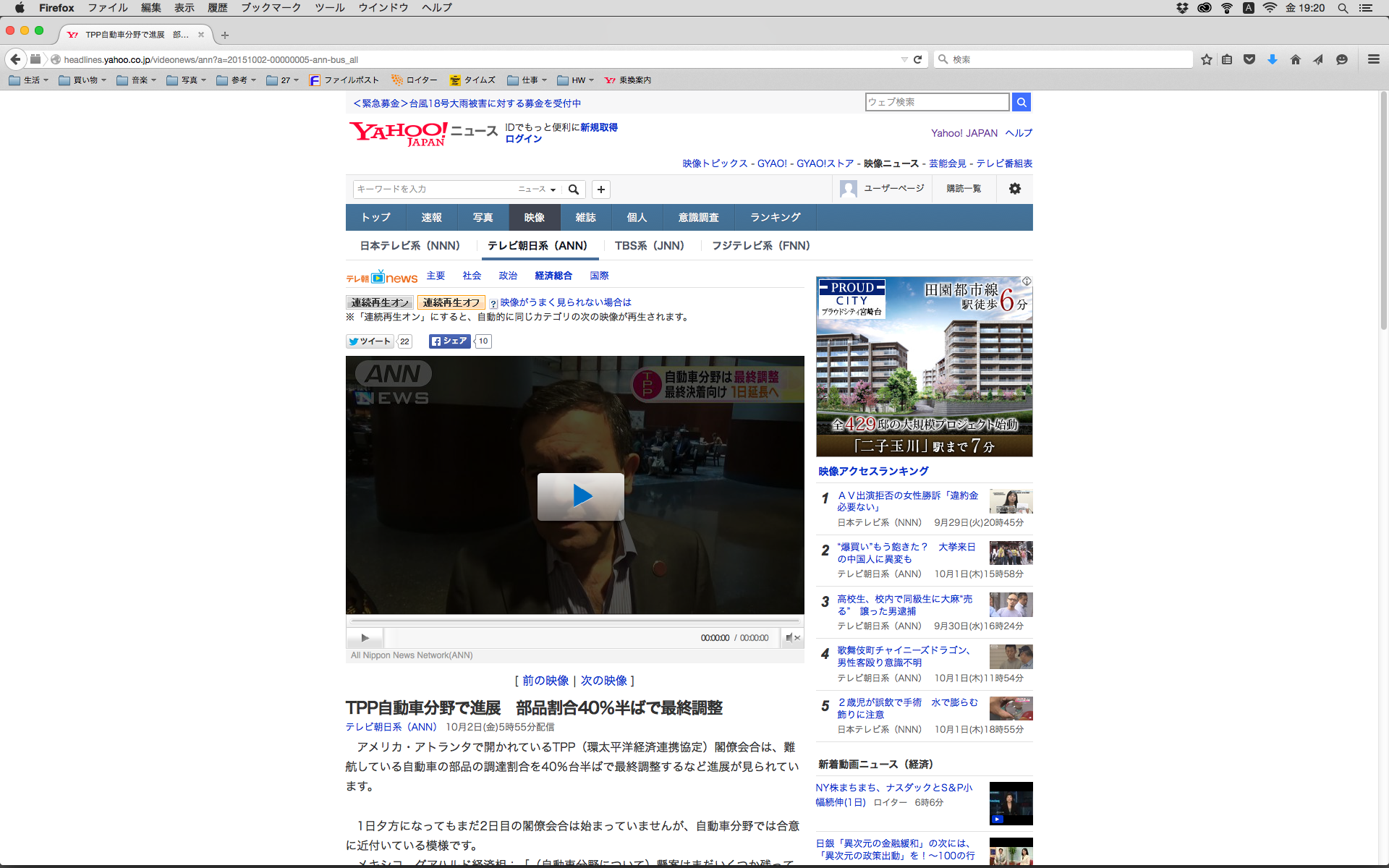The image size is (1389, 868).
Task: Open Yahoo news settings gear icon
Action: click(1014, 189)
